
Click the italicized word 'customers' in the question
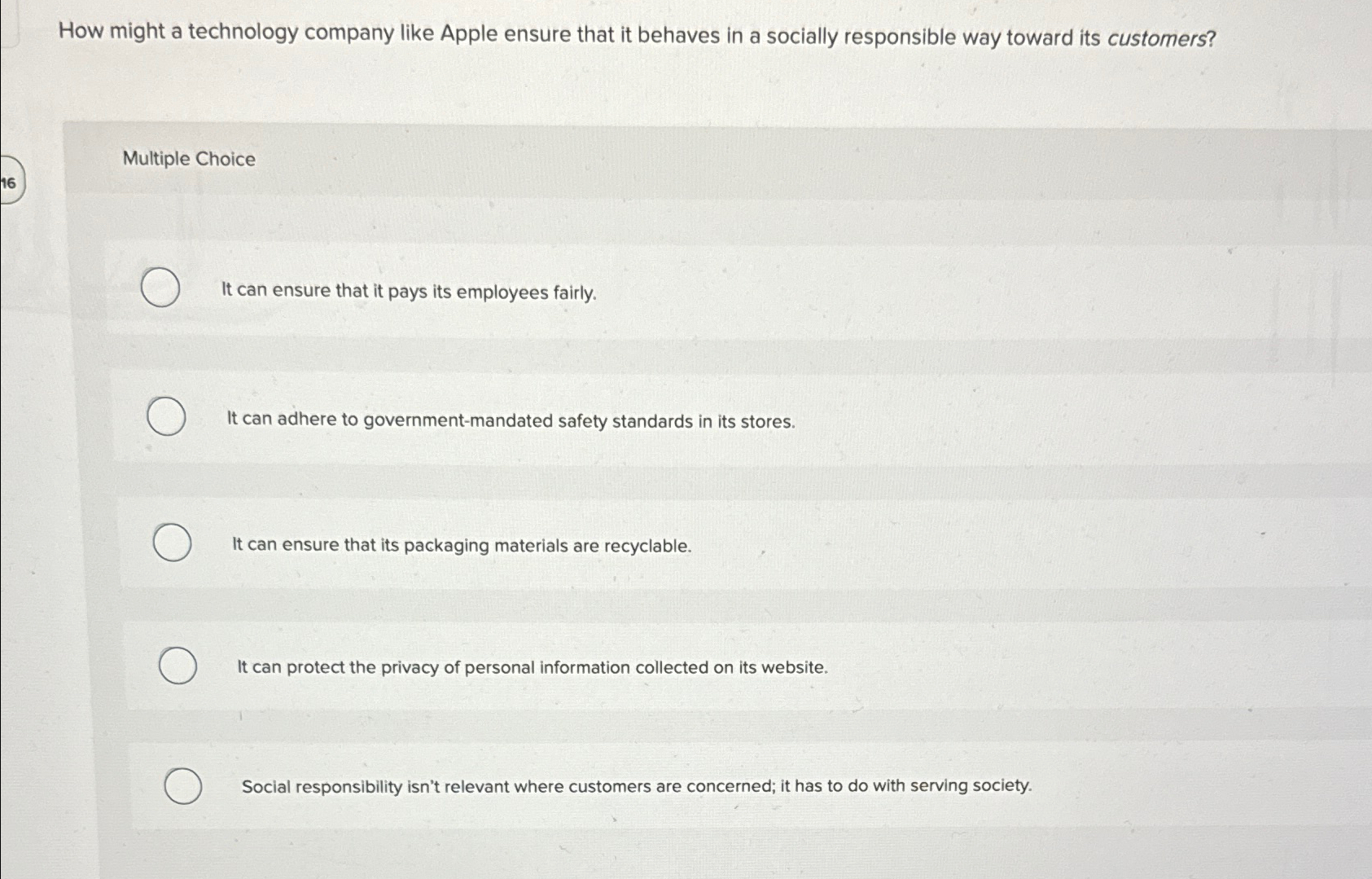point(1157,37)
